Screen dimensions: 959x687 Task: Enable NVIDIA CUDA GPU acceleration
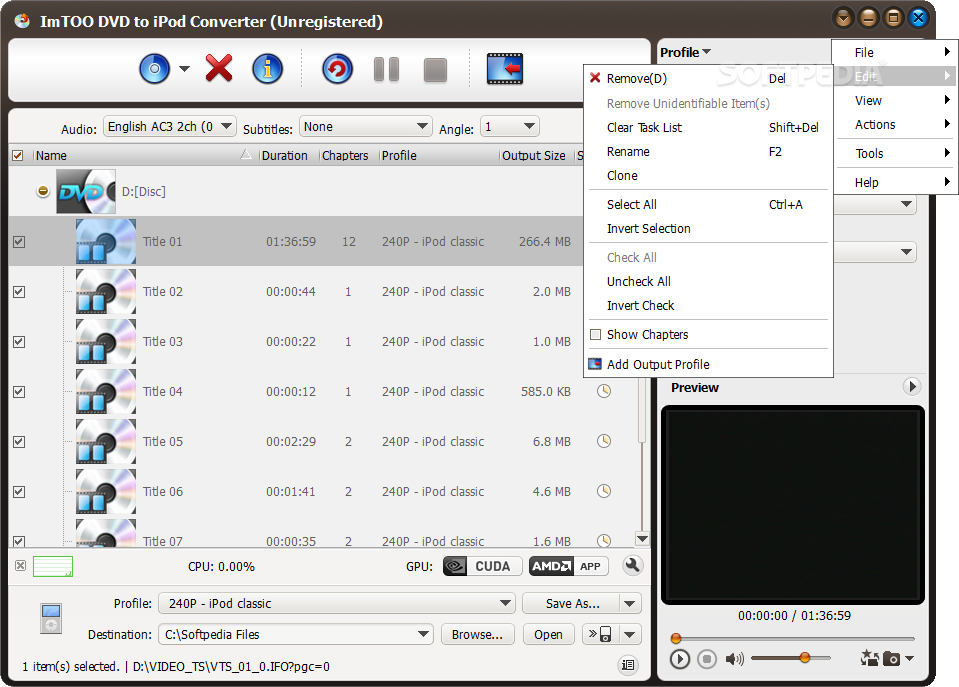tap(482, 566)
